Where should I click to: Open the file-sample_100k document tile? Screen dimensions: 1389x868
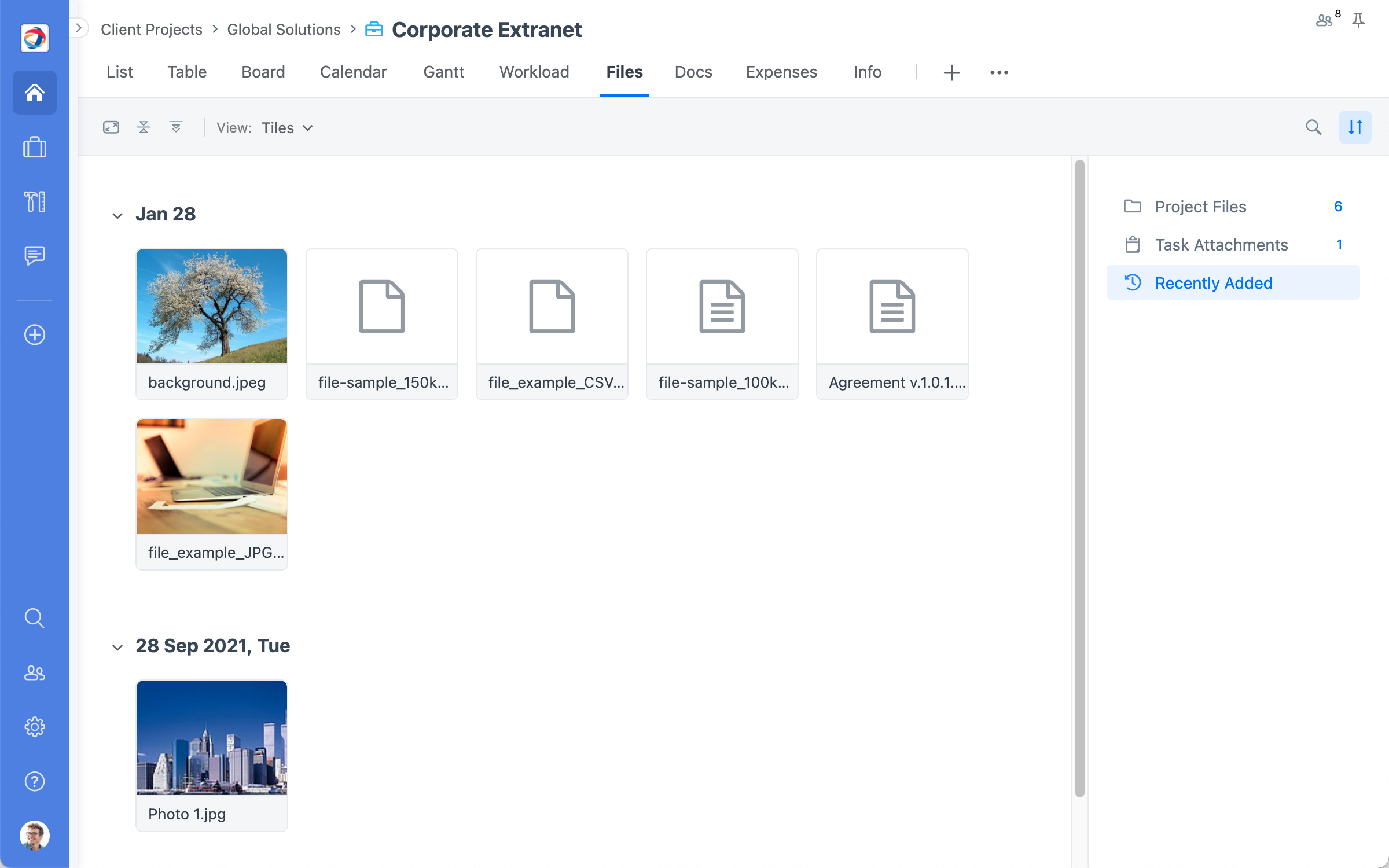point(722,324)
